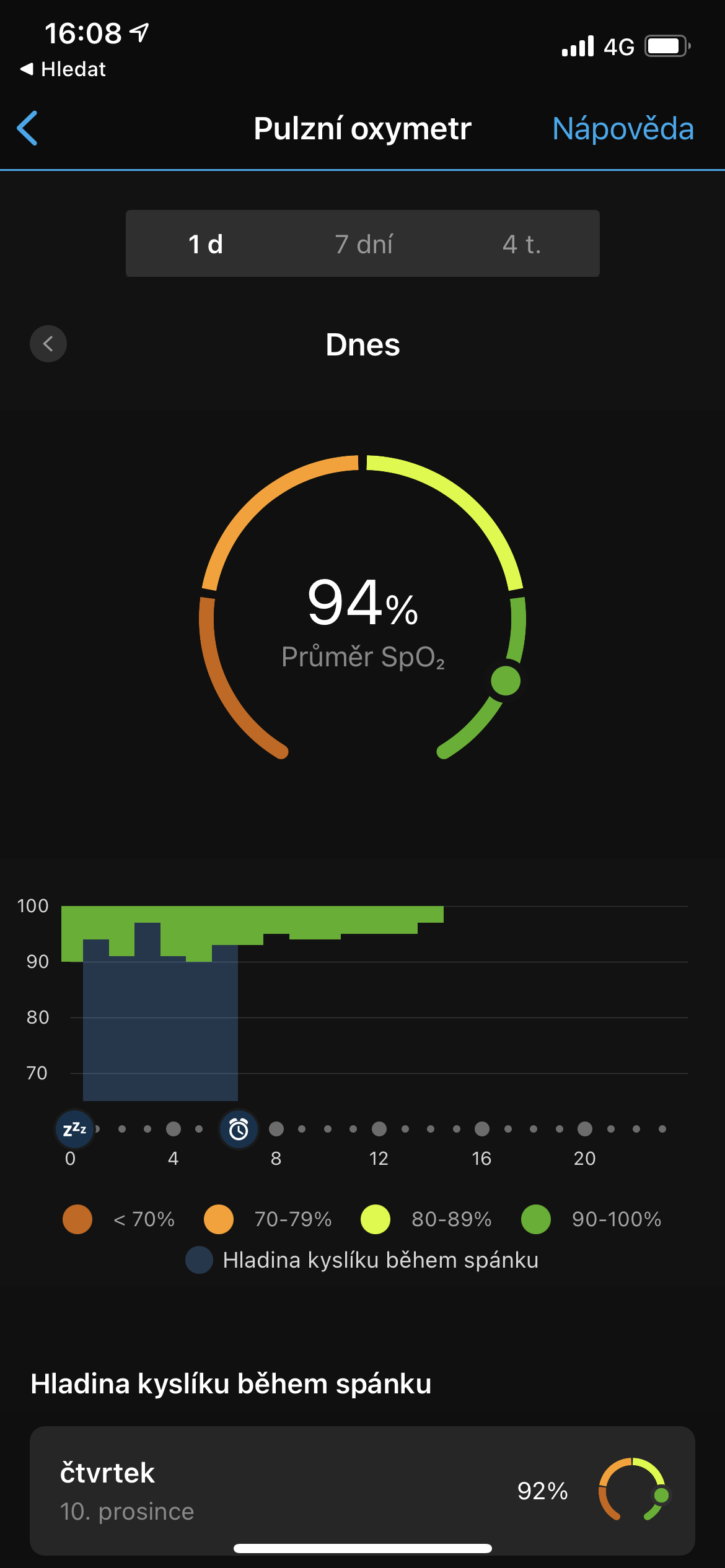Tap the sleep zZz icon on timeline
Screen dimensions: 725x1568
click(75, 1128)
